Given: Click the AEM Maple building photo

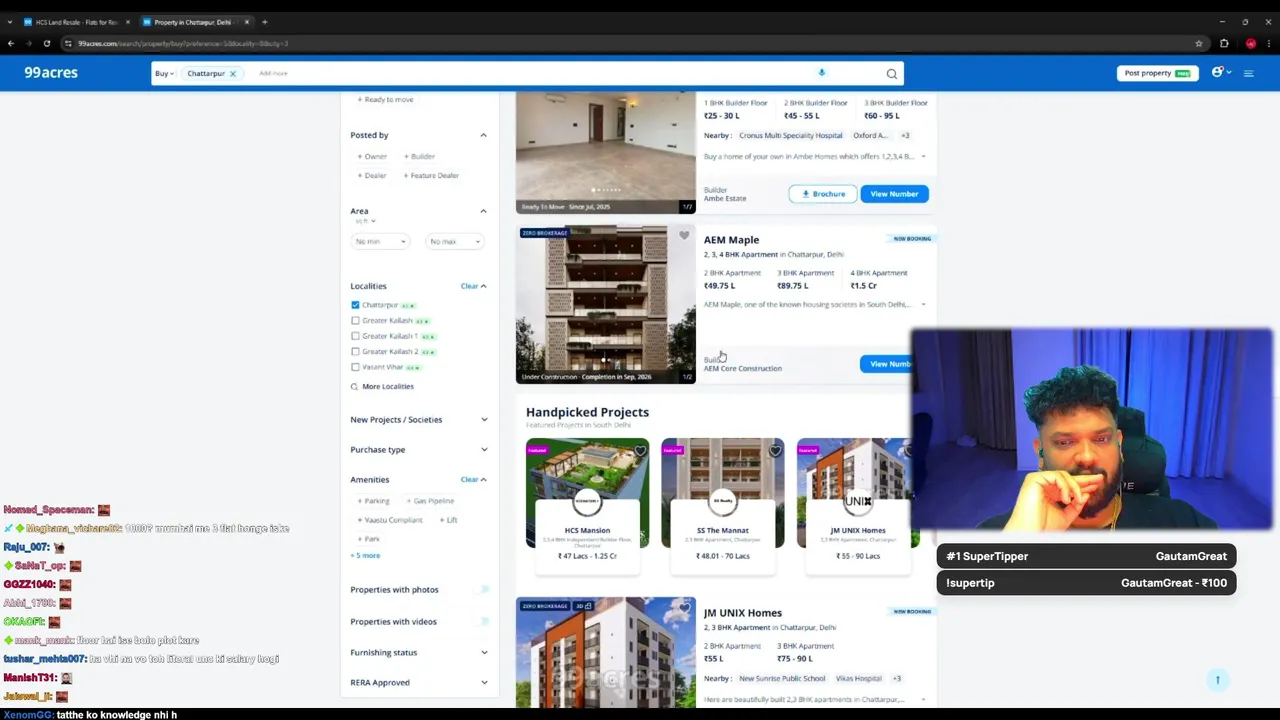Looking at the screenshot, I should click(x=605, y=304).
